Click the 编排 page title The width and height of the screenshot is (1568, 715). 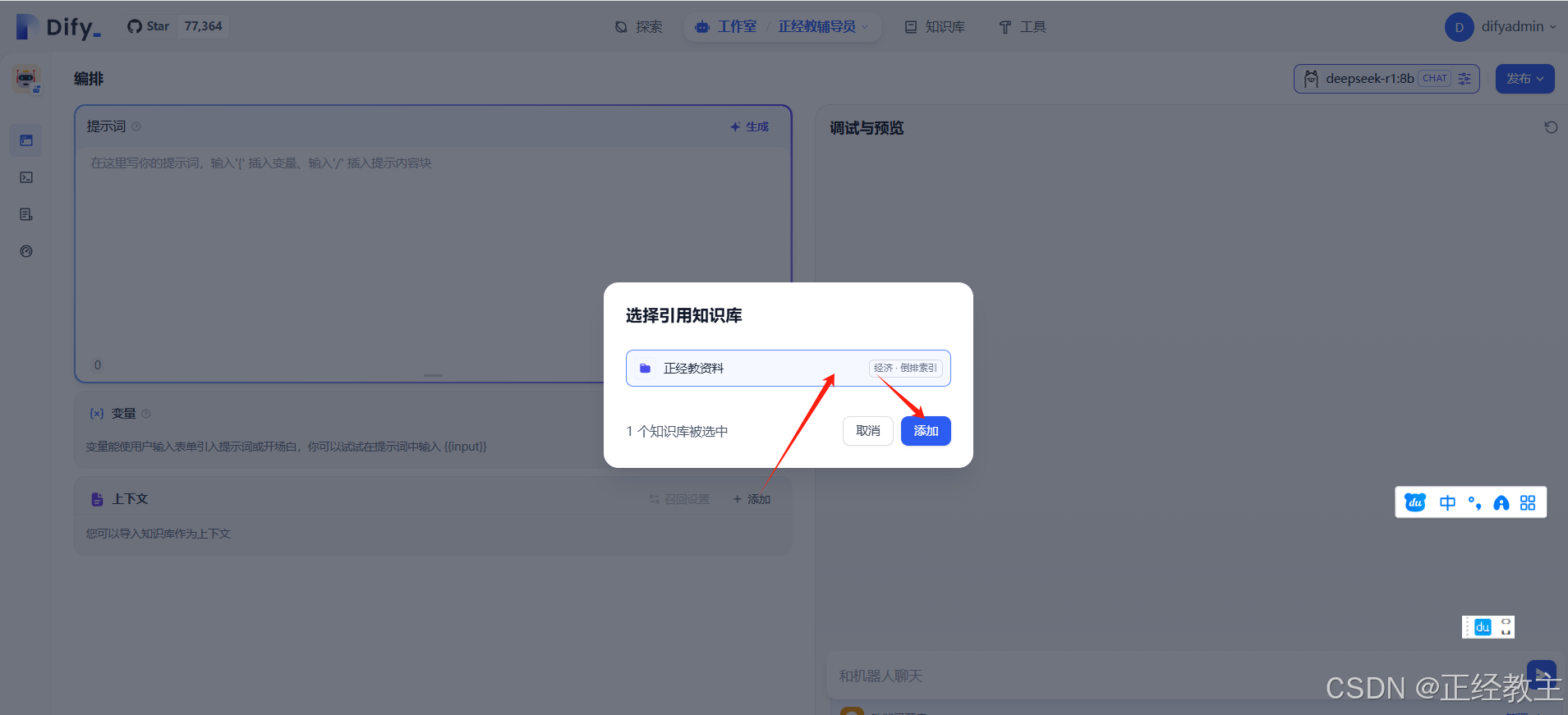(89, 79)
